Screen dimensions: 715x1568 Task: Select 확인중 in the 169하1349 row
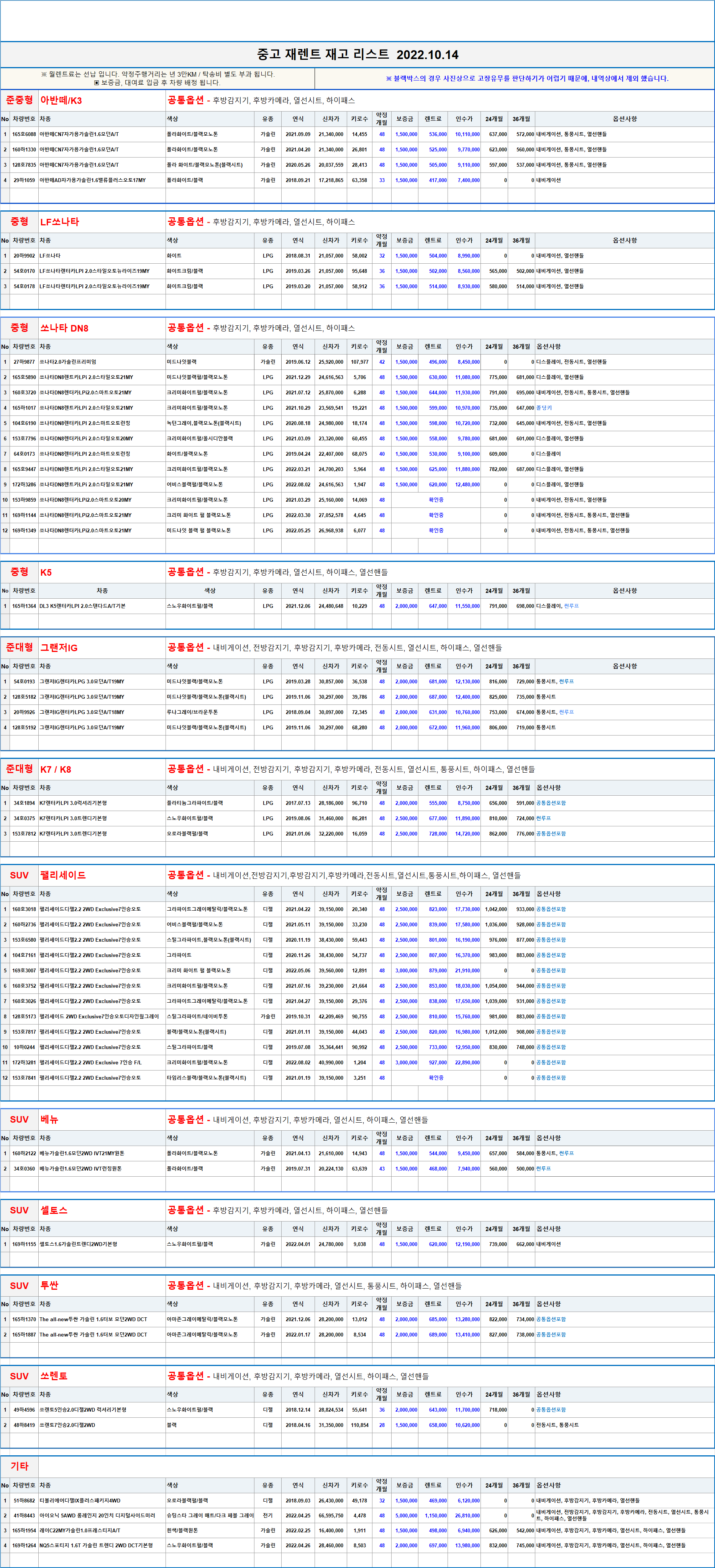(436, 530)
